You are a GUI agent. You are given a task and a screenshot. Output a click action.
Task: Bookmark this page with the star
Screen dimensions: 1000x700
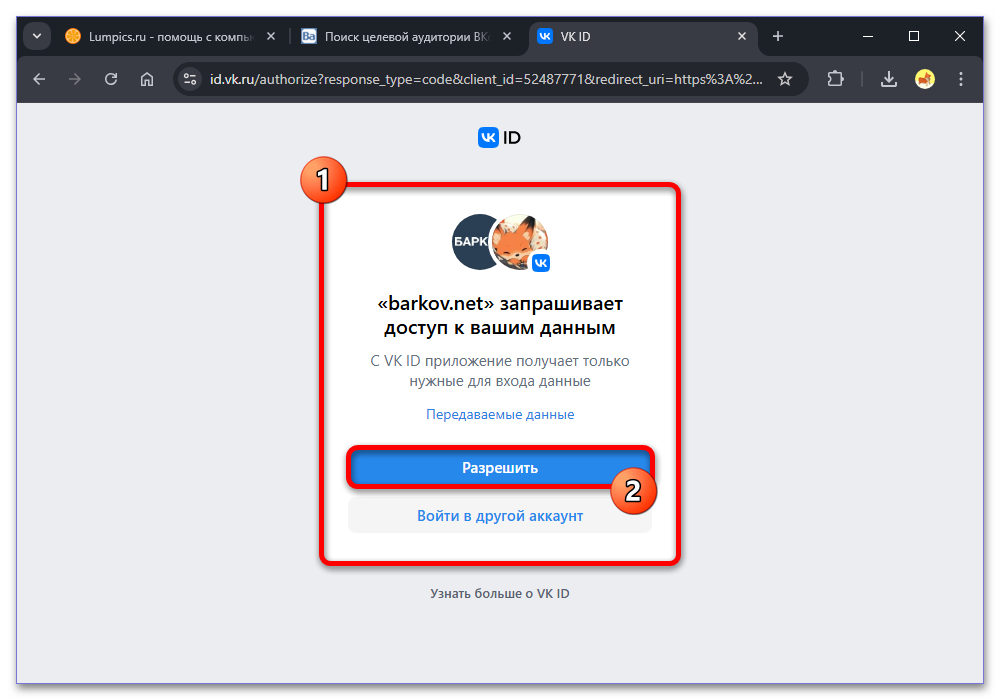tap(784, 79)
